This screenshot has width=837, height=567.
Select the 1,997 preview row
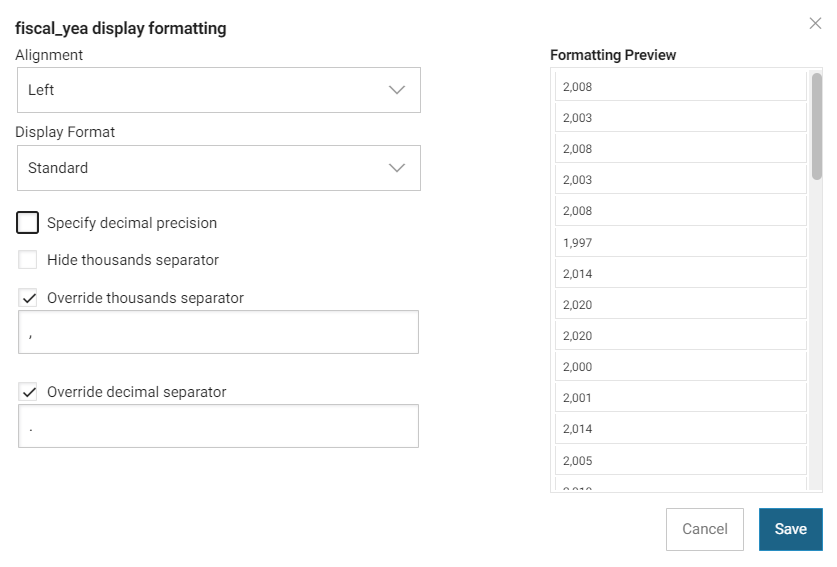(681, 242)
